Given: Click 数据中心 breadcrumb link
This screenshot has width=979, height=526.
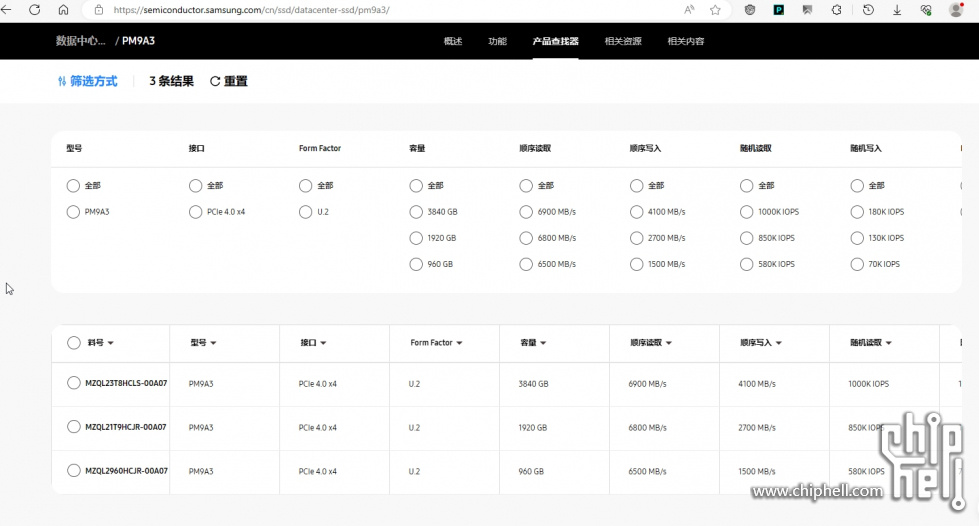Looking at the screenshot, I should (81, 41).
